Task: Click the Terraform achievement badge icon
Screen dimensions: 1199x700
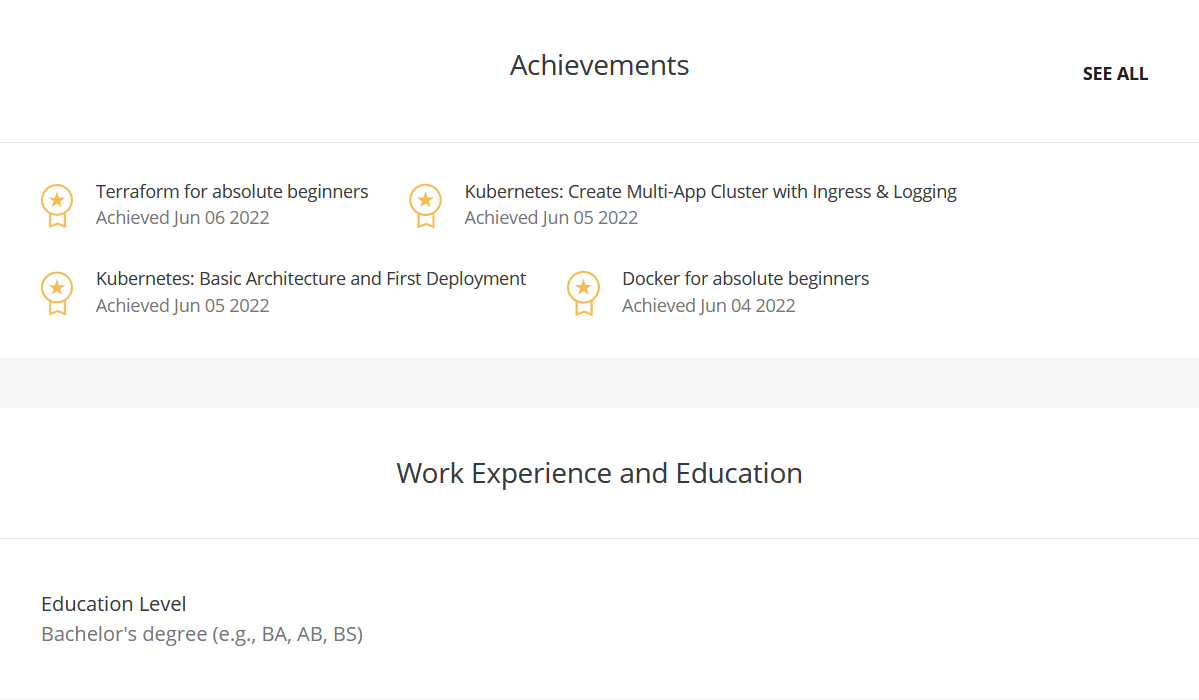Action: [57, 204]
